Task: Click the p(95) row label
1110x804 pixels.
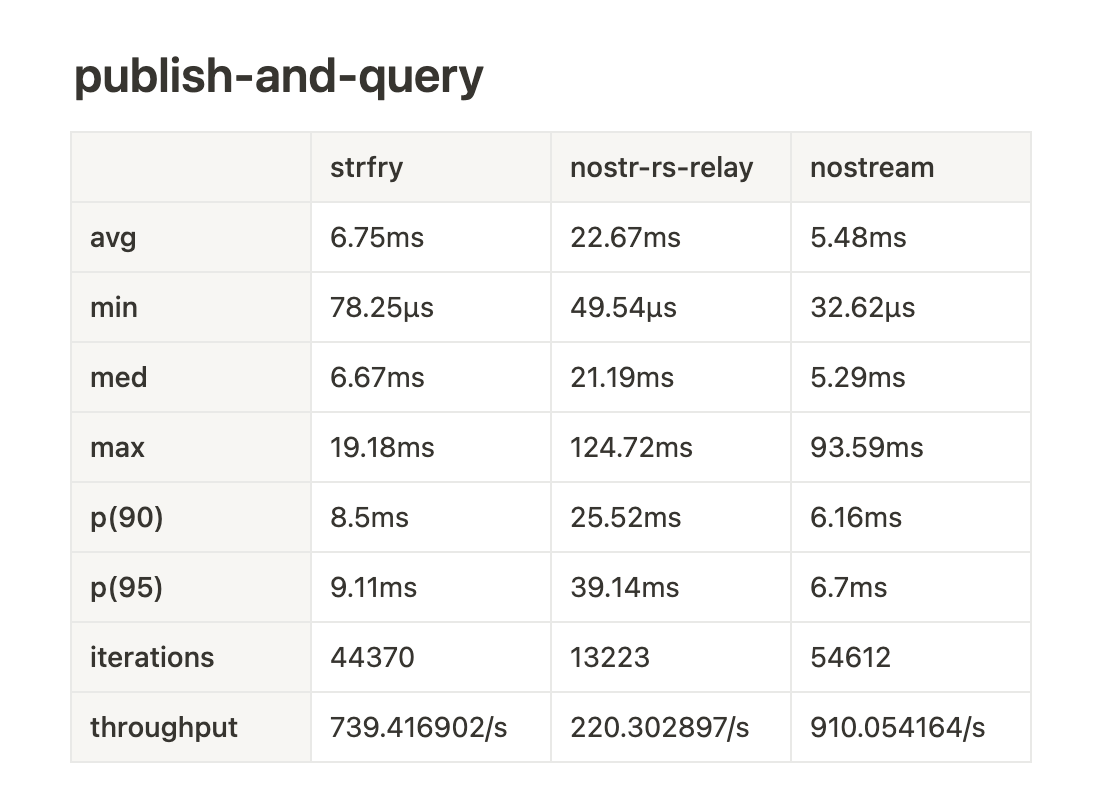Action: [126, 587]
